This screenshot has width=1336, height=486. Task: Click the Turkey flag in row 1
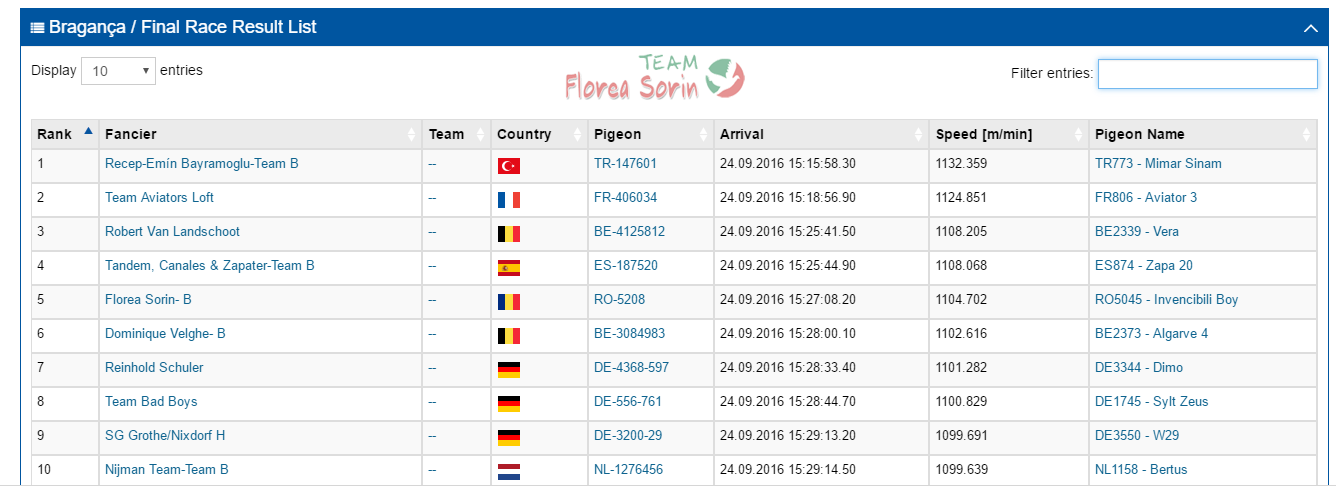tap(509, 166)
